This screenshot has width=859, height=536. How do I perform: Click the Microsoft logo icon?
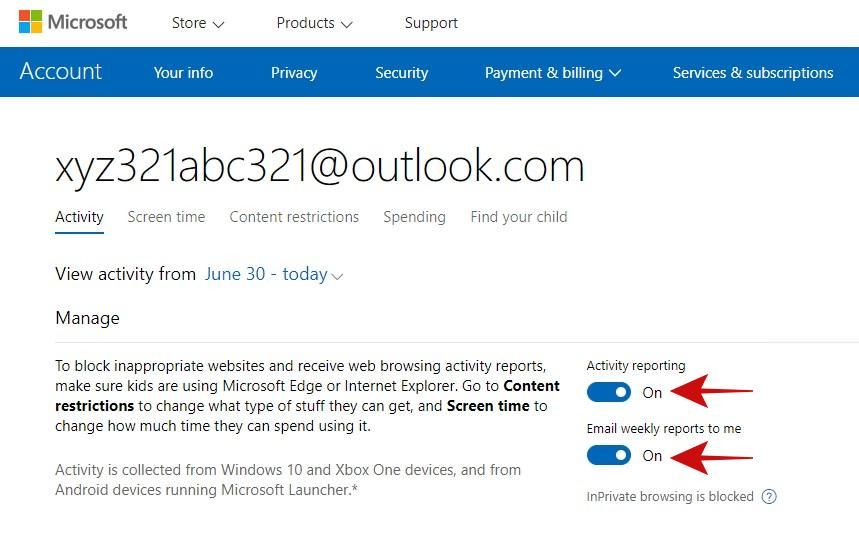[x=30, y=22]
